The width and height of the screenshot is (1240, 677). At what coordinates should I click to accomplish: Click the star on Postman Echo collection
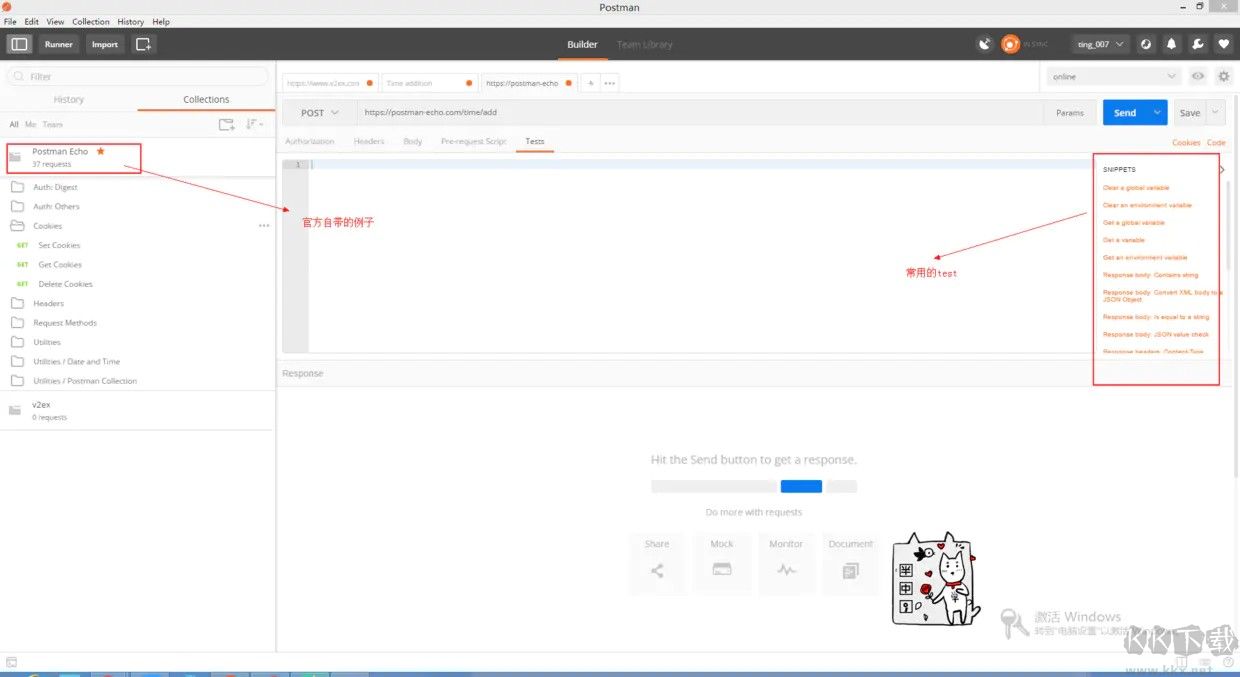pyautogui.click(x=100, y=151)
